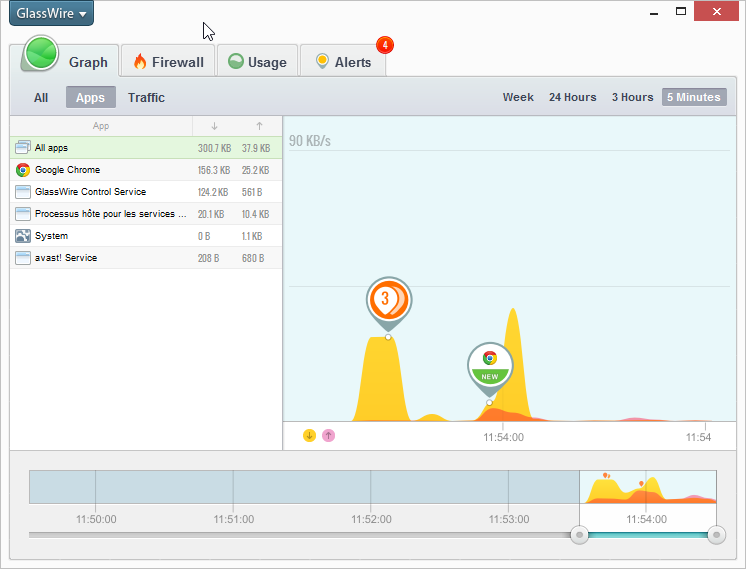The height and width of the screenshot is (569, 746).
Task: Open the Usage tab
Action: (x=257, y=61)
